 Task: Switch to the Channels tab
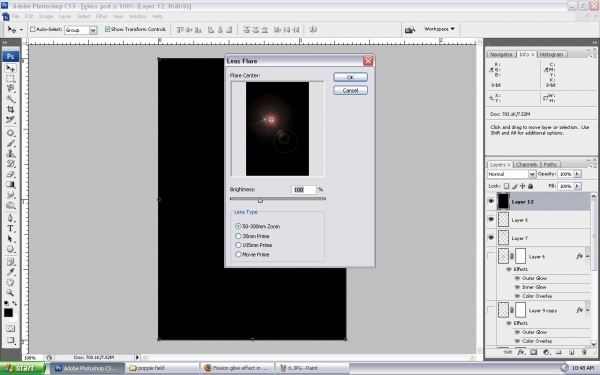pos(527,165)
